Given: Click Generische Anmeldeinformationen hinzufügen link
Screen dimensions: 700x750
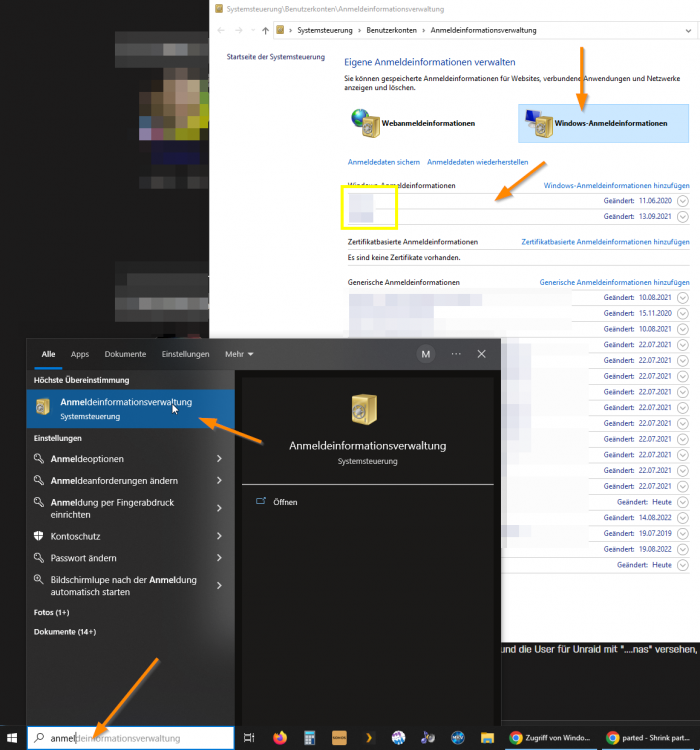Looking at the screenshot, I should coord(614,282).
